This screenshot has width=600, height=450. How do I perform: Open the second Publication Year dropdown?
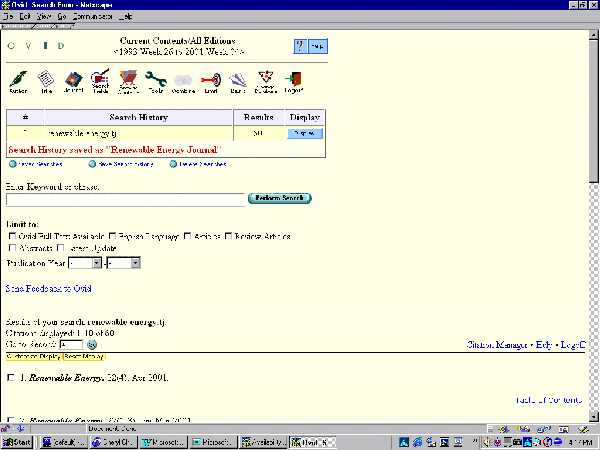(123, 263)
